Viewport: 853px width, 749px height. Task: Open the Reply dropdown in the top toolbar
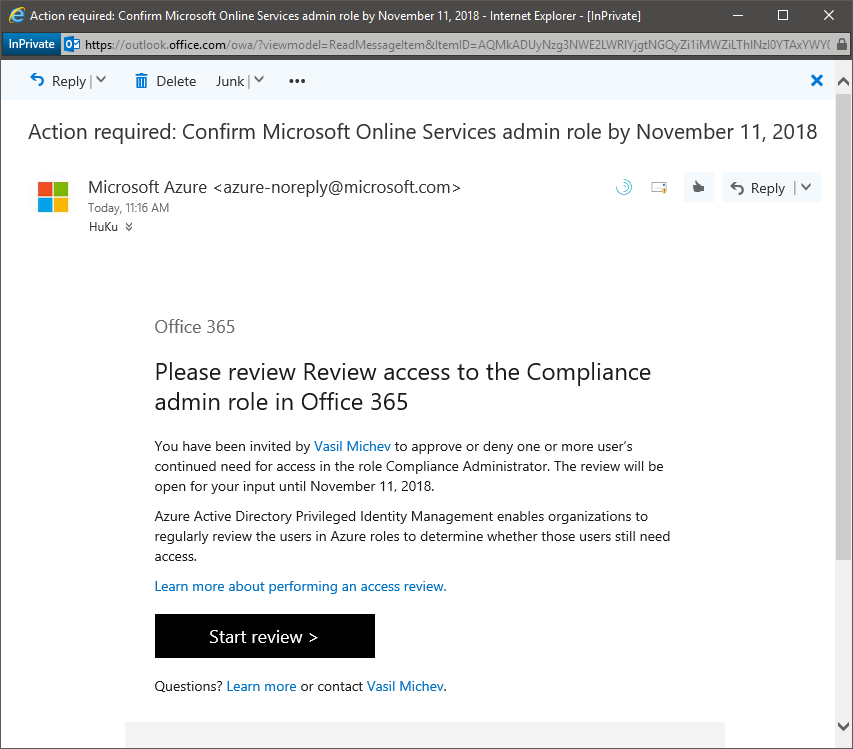pyautogui.click(x=101, y=81)
